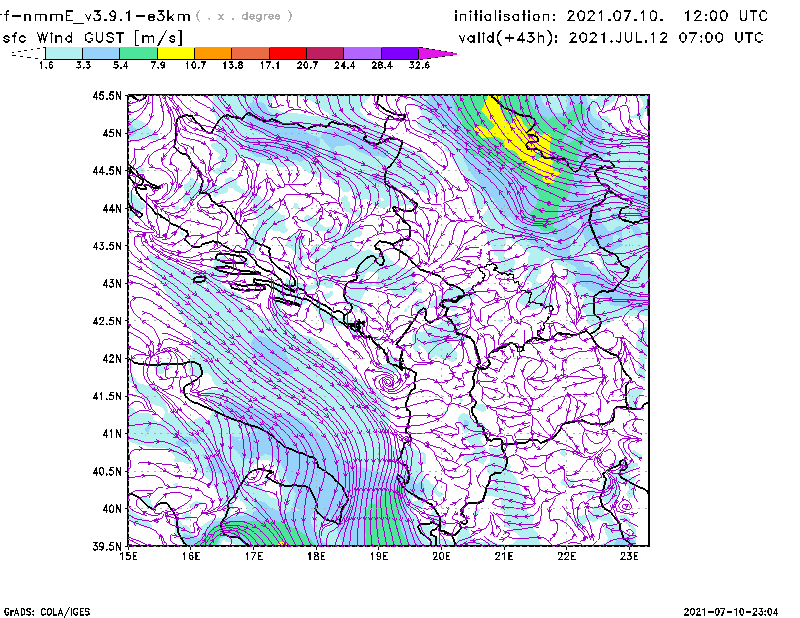Click the 45N latitude label
The height and width of the screenshot is (618, 800).
112,133
